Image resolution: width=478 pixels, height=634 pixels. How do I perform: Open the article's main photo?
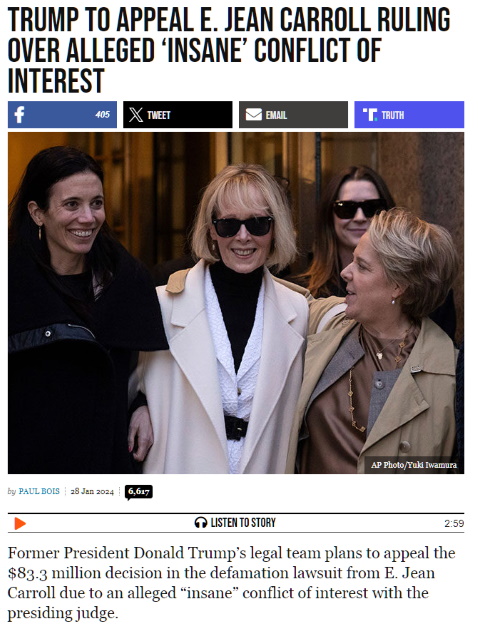(236, 303)
